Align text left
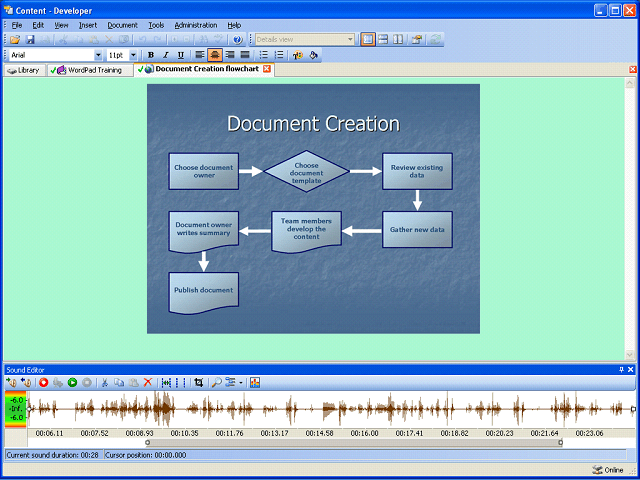This screenshot has height=480, width=640. coord(199,55)
